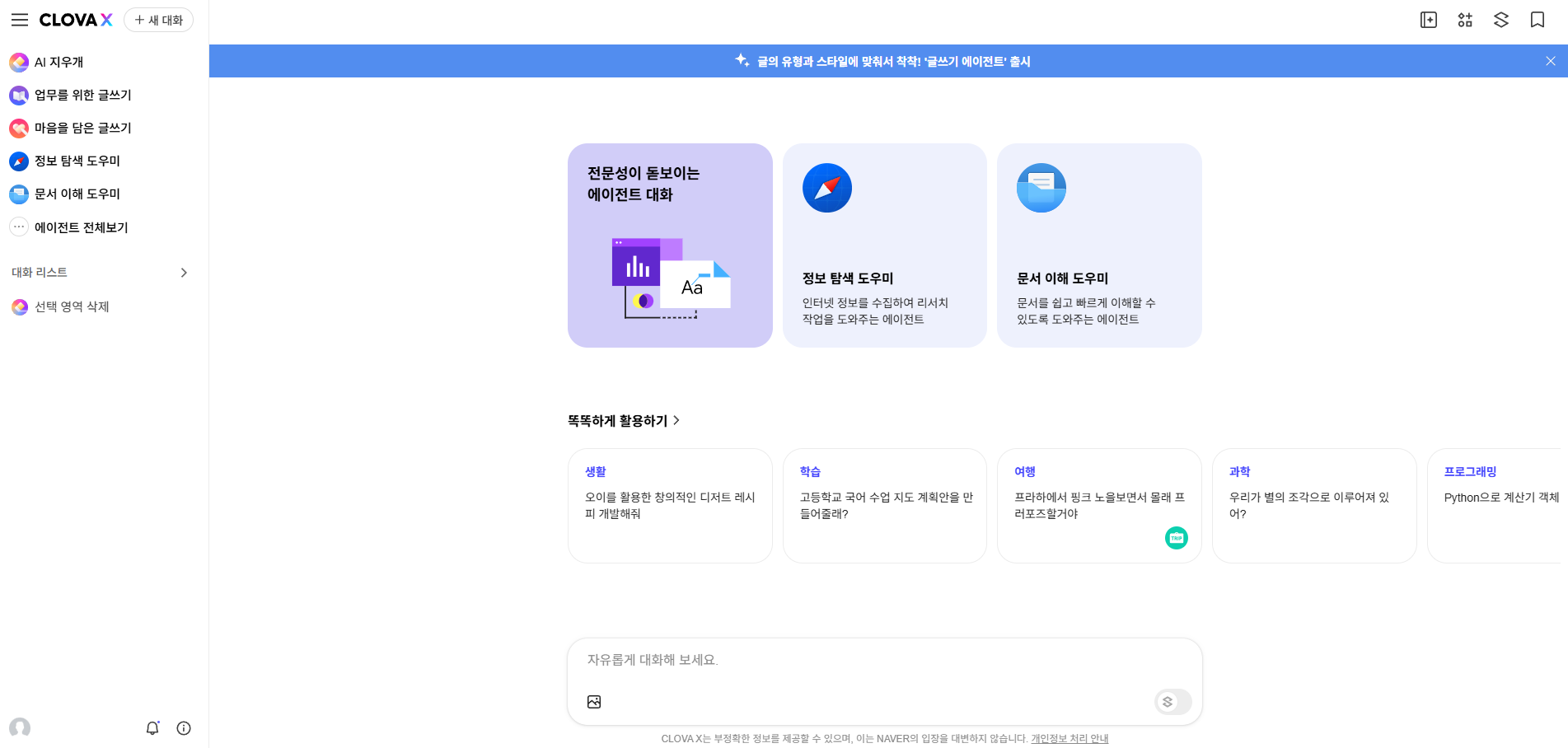This screenshot has width=1568, height=748.
Task: Open the AI 지우개 agent
Action: tap(59, 62)
